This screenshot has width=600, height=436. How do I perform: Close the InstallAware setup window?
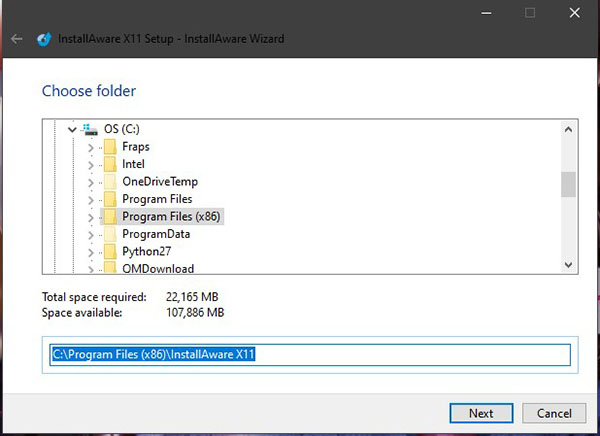[x=574, y=13]
